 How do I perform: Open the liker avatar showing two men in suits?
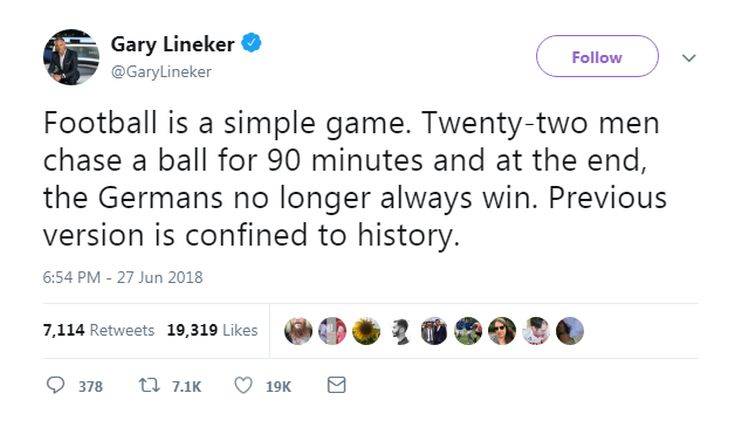(x=434, y=331)
